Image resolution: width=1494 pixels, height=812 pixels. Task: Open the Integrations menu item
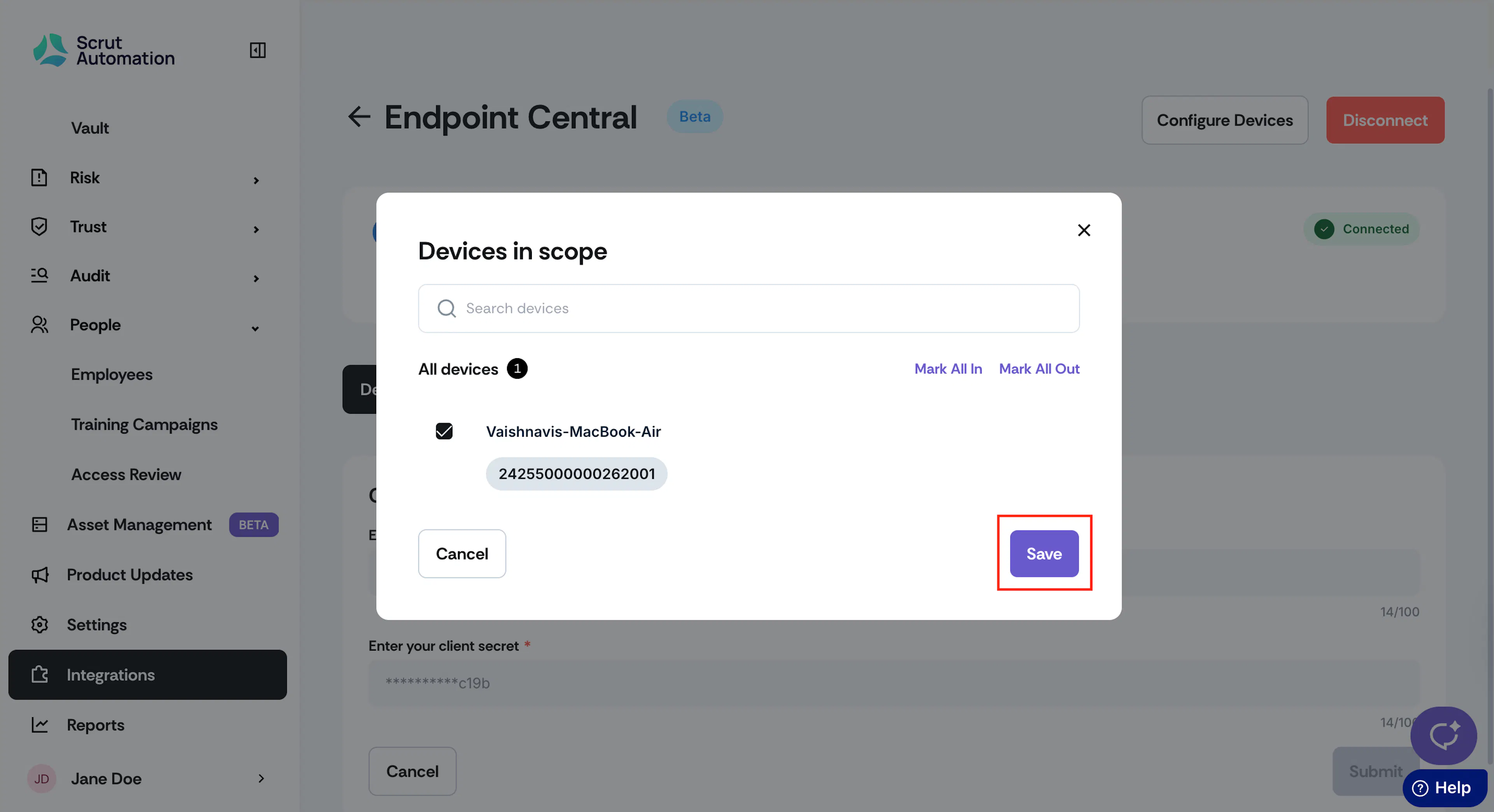pos(147,675)
